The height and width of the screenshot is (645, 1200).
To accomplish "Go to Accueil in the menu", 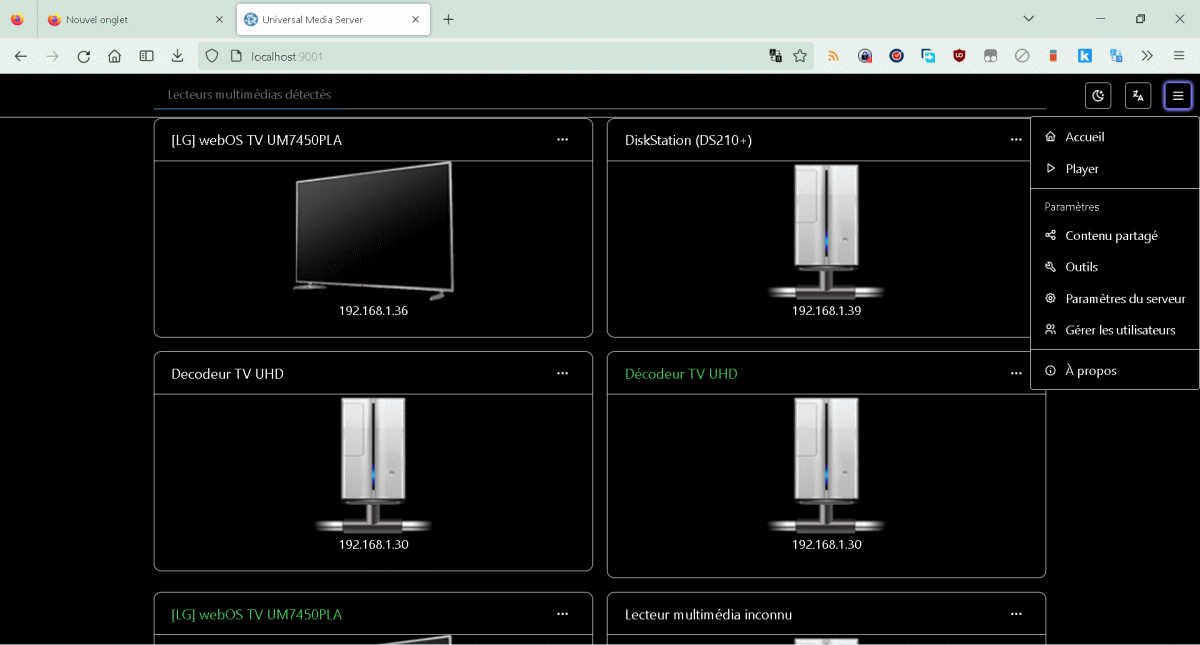I will tap(1115, 137).
